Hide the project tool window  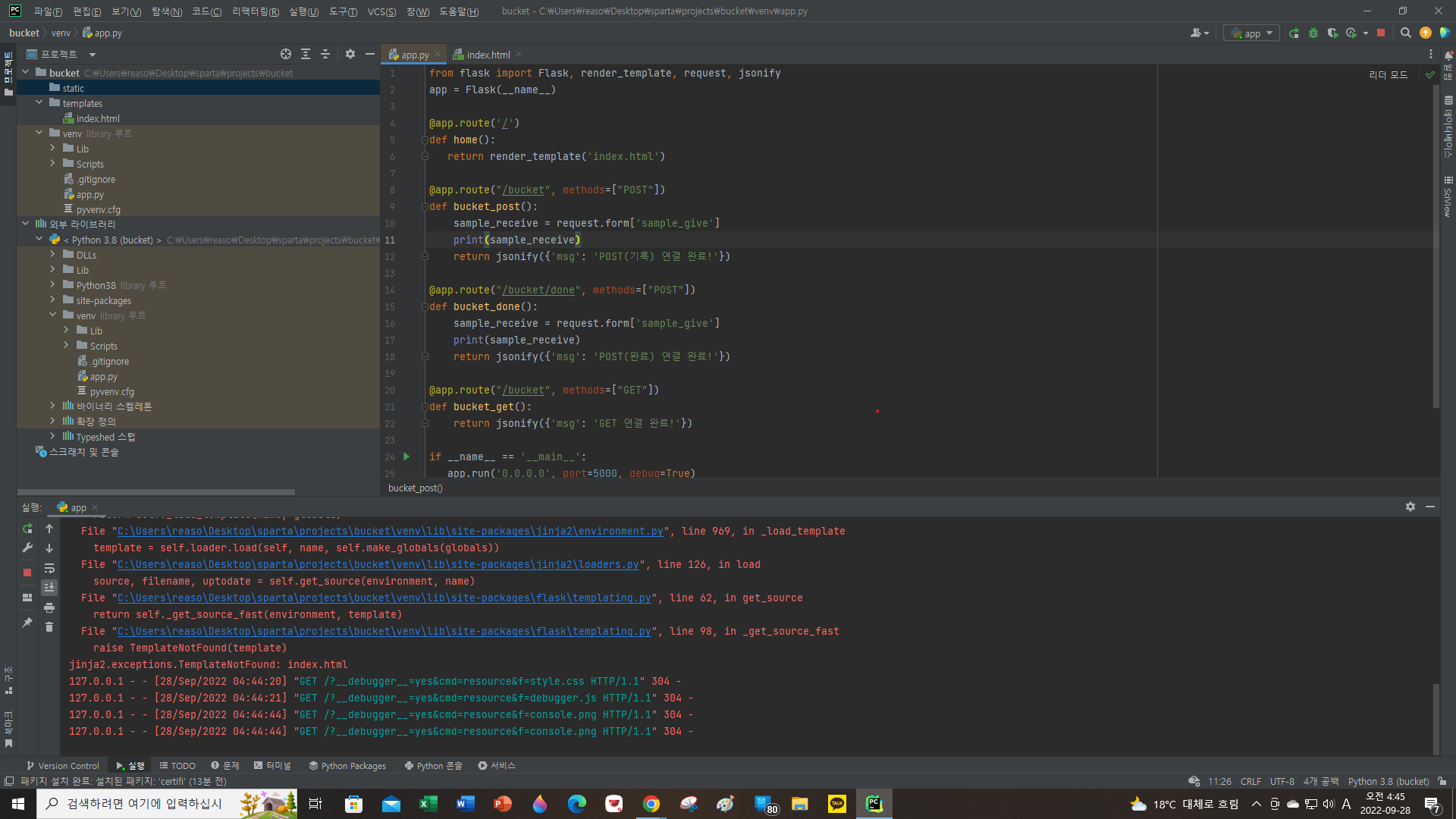click(369, 55)
